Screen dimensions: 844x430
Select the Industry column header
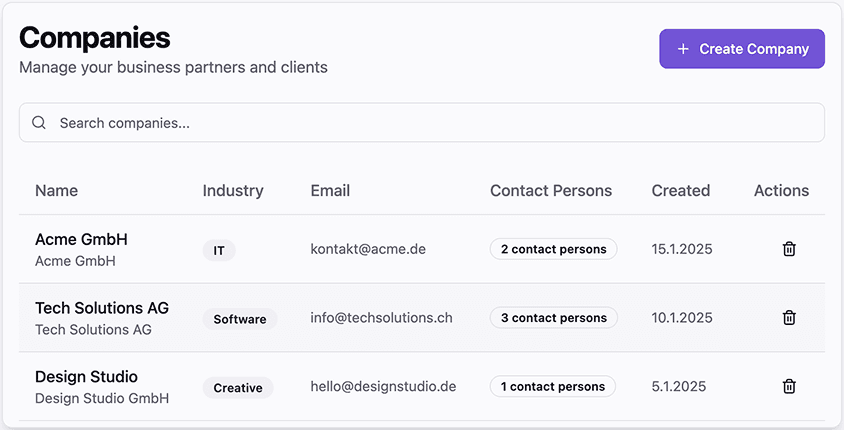click(x=233, y=190)
